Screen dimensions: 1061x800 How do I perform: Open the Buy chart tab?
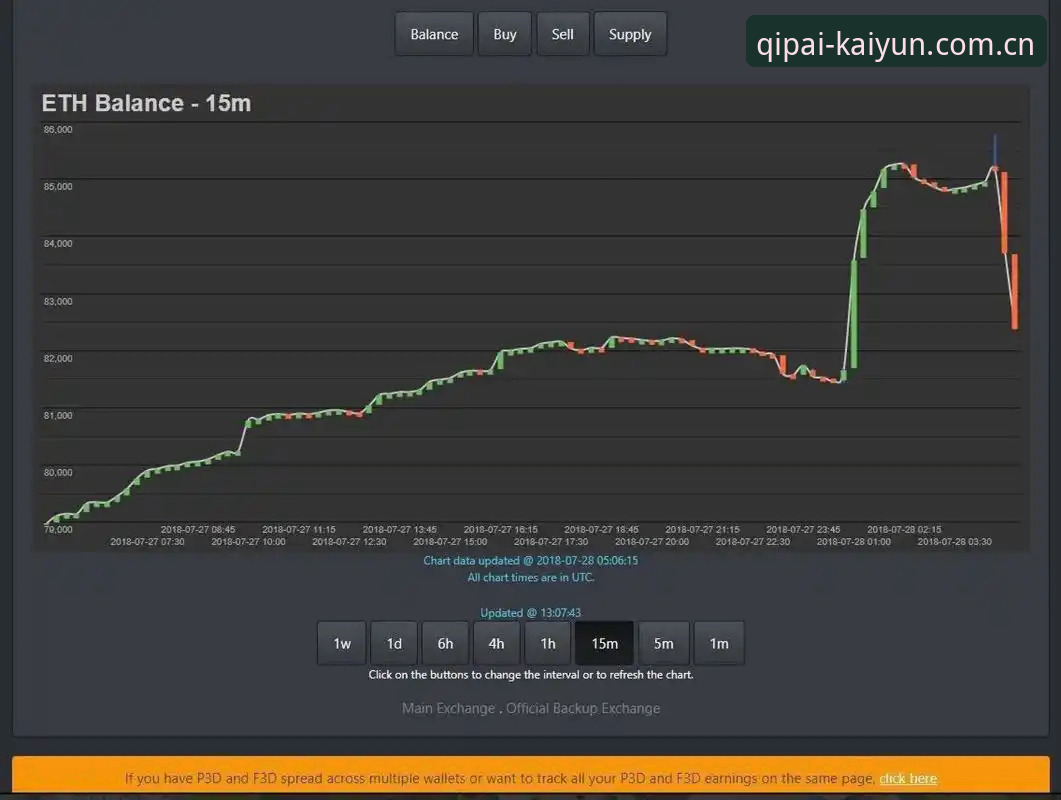click(505, 34)
